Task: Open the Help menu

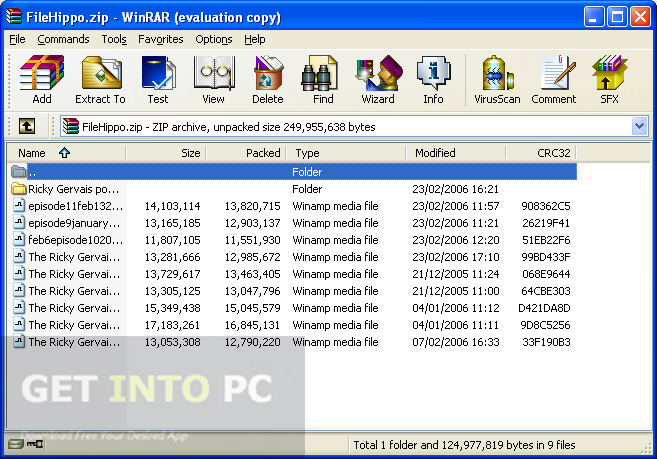Action: [x=255, y=39]
